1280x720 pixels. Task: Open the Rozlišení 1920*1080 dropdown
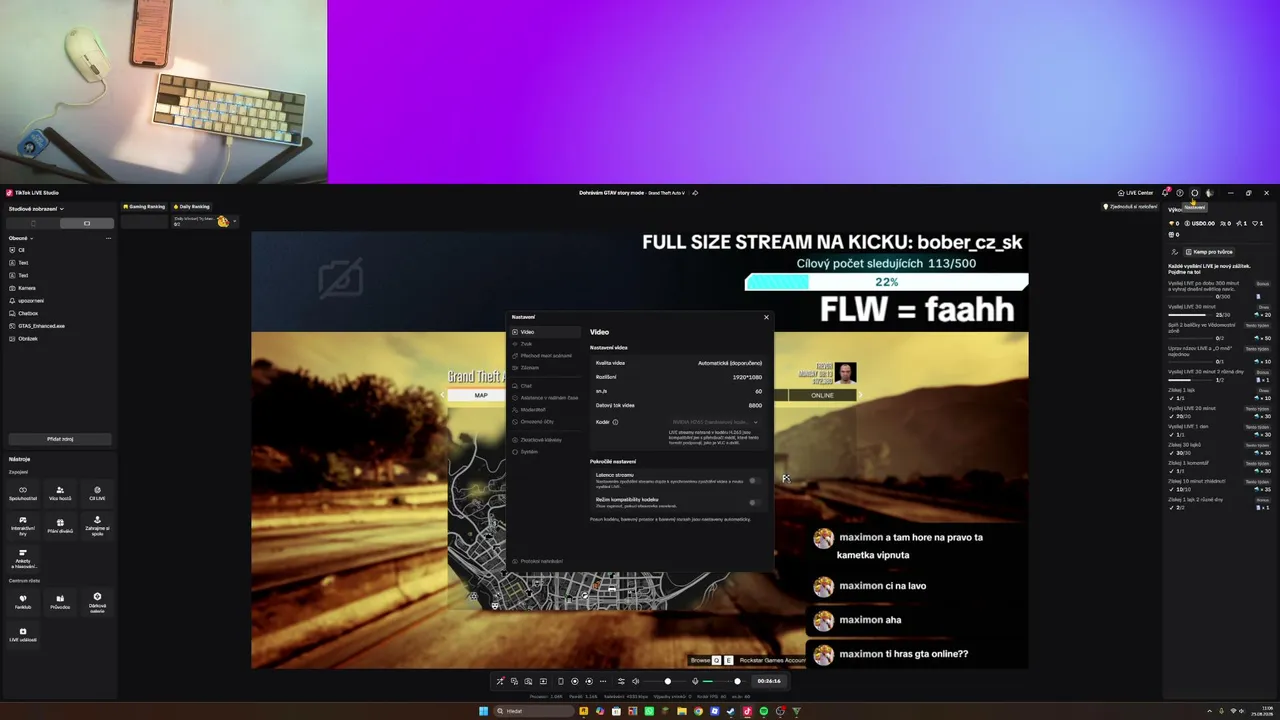[x=747, y=377]
